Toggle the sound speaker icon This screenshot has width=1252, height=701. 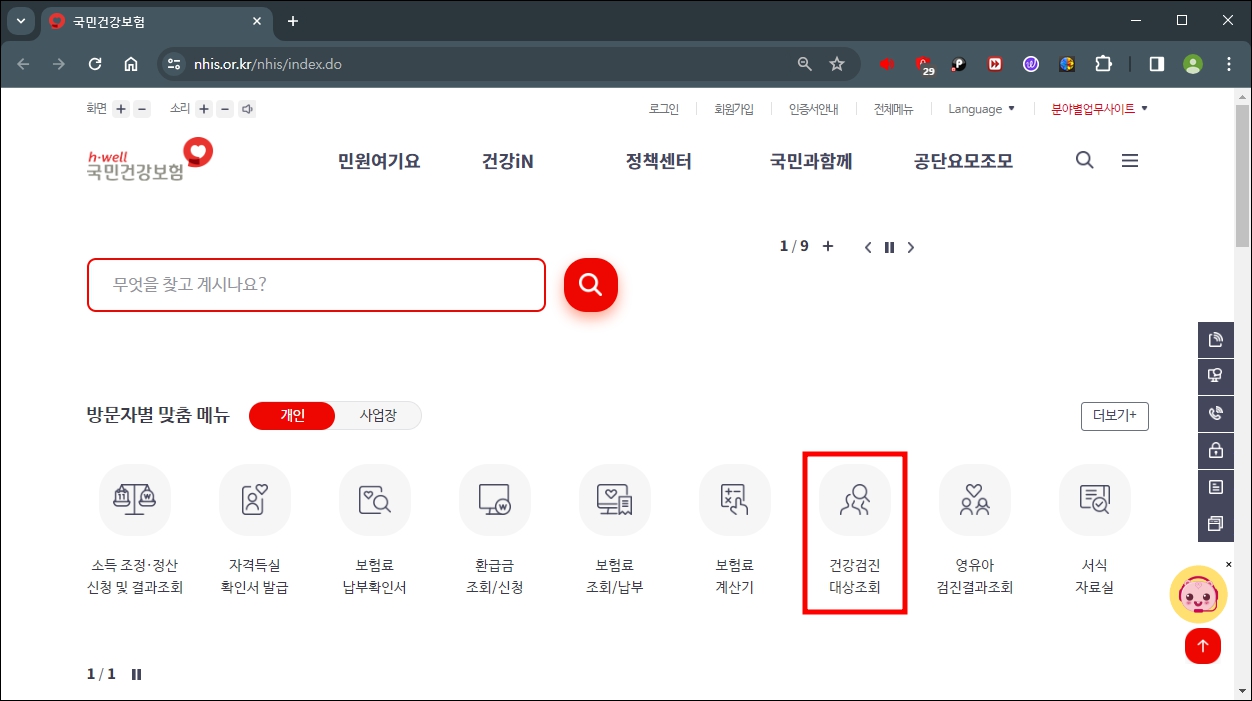point(247,109)
